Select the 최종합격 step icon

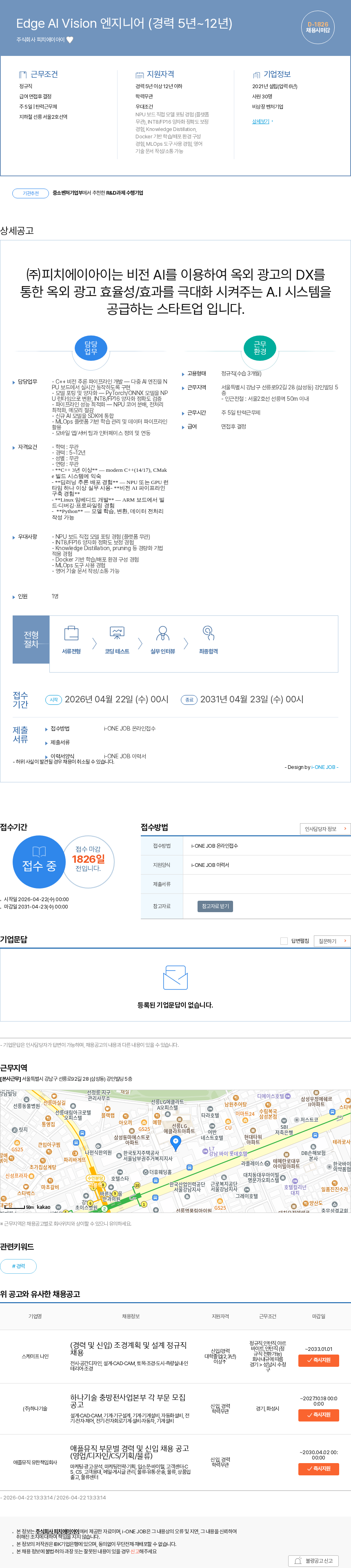[208, 633]
